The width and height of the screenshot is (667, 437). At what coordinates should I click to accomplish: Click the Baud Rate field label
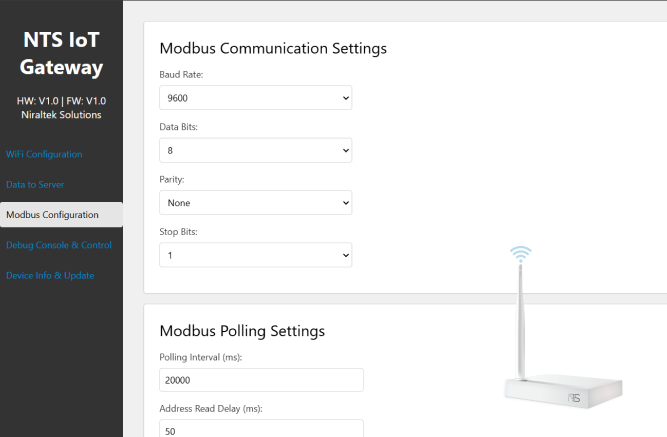click(x=181, y=75)
